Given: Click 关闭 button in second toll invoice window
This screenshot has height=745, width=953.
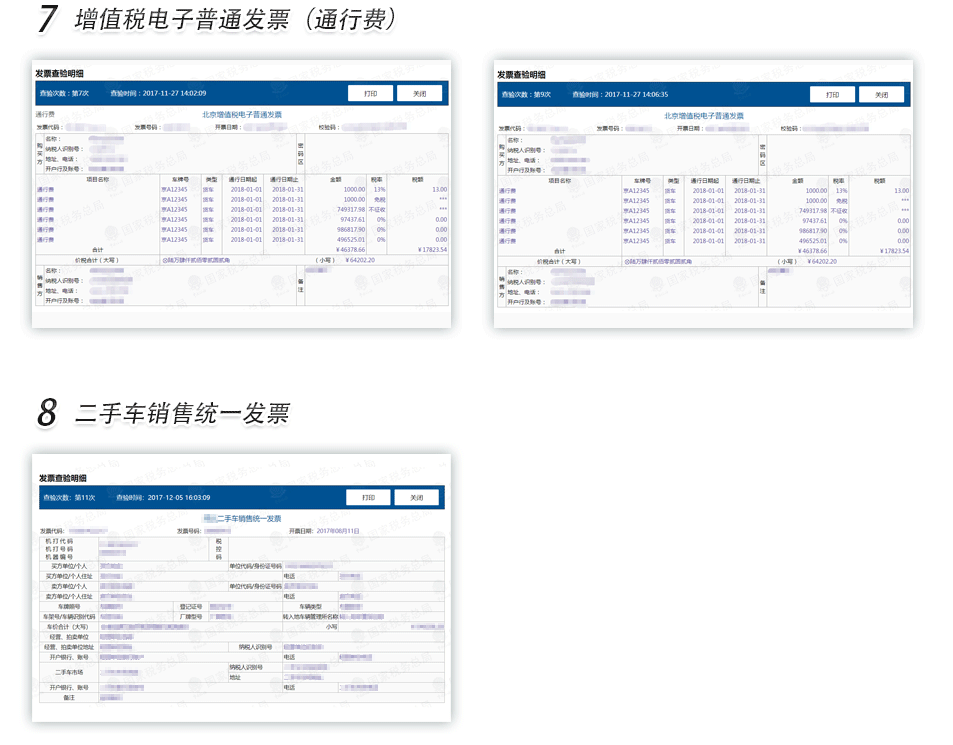Looking at the screenshot, I should click(881, 93).
